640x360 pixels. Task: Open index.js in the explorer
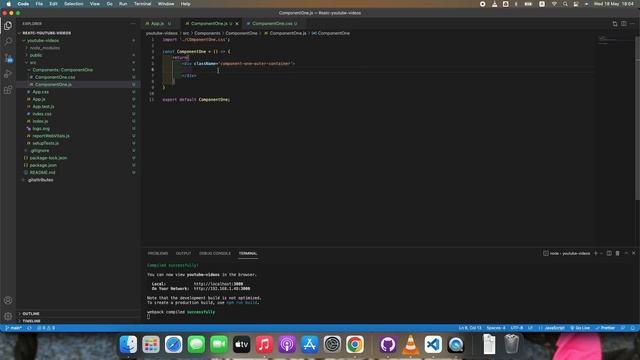point(40,121)
